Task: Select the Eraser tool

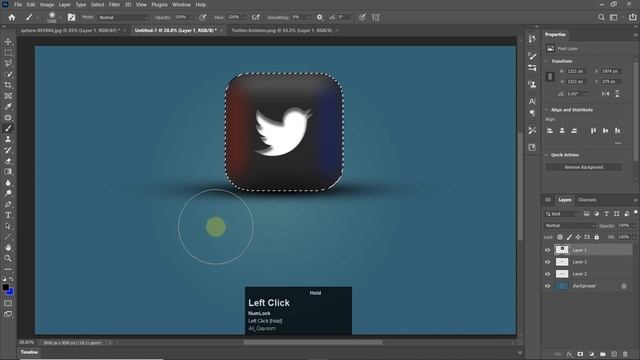Action: coord(8,161)
